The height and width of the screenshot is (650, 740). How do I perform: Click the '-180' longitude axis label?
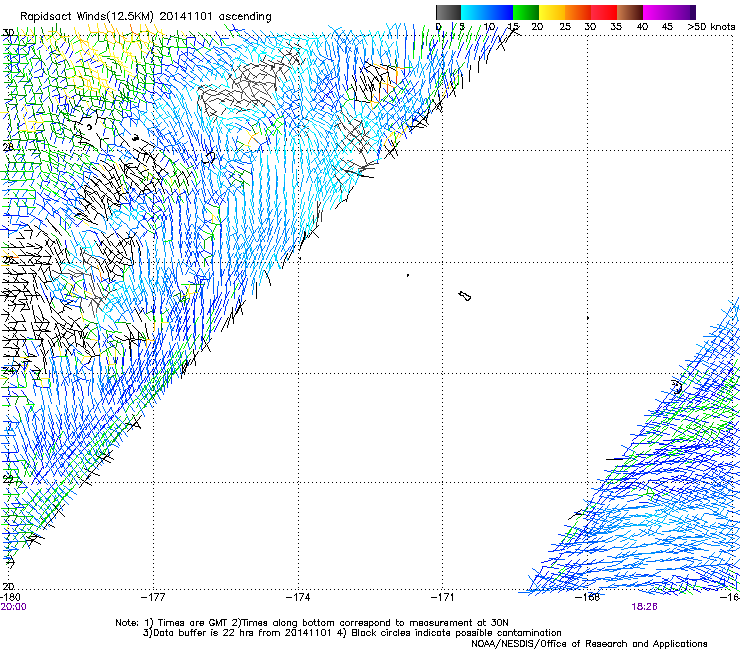[x=10, y=597]
